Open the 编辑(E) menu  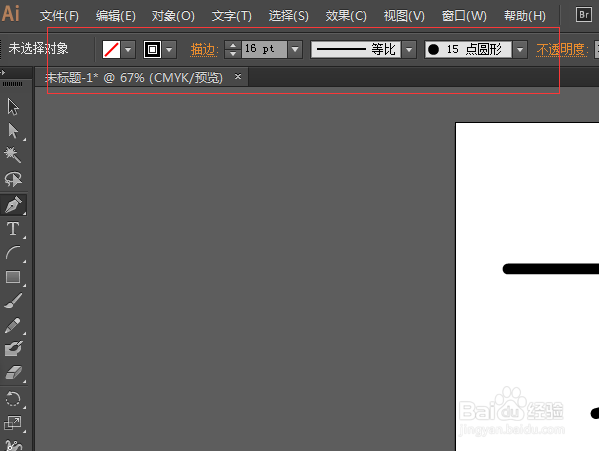coord(116,16)
